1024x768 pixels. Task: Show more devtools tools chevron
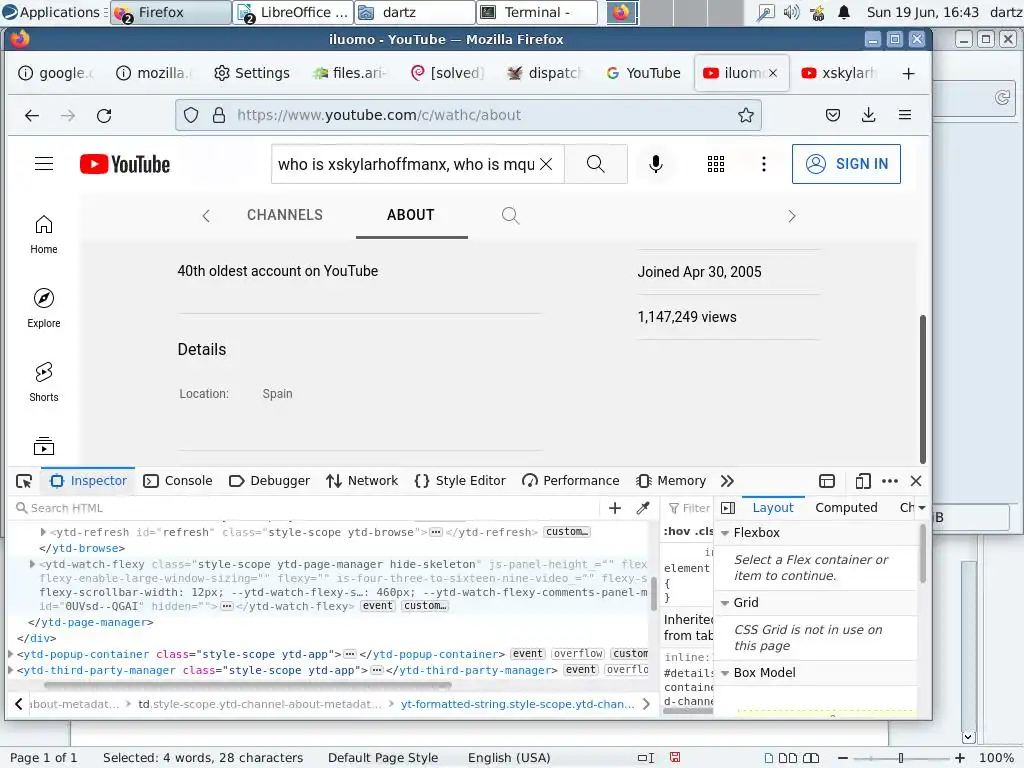727,481
